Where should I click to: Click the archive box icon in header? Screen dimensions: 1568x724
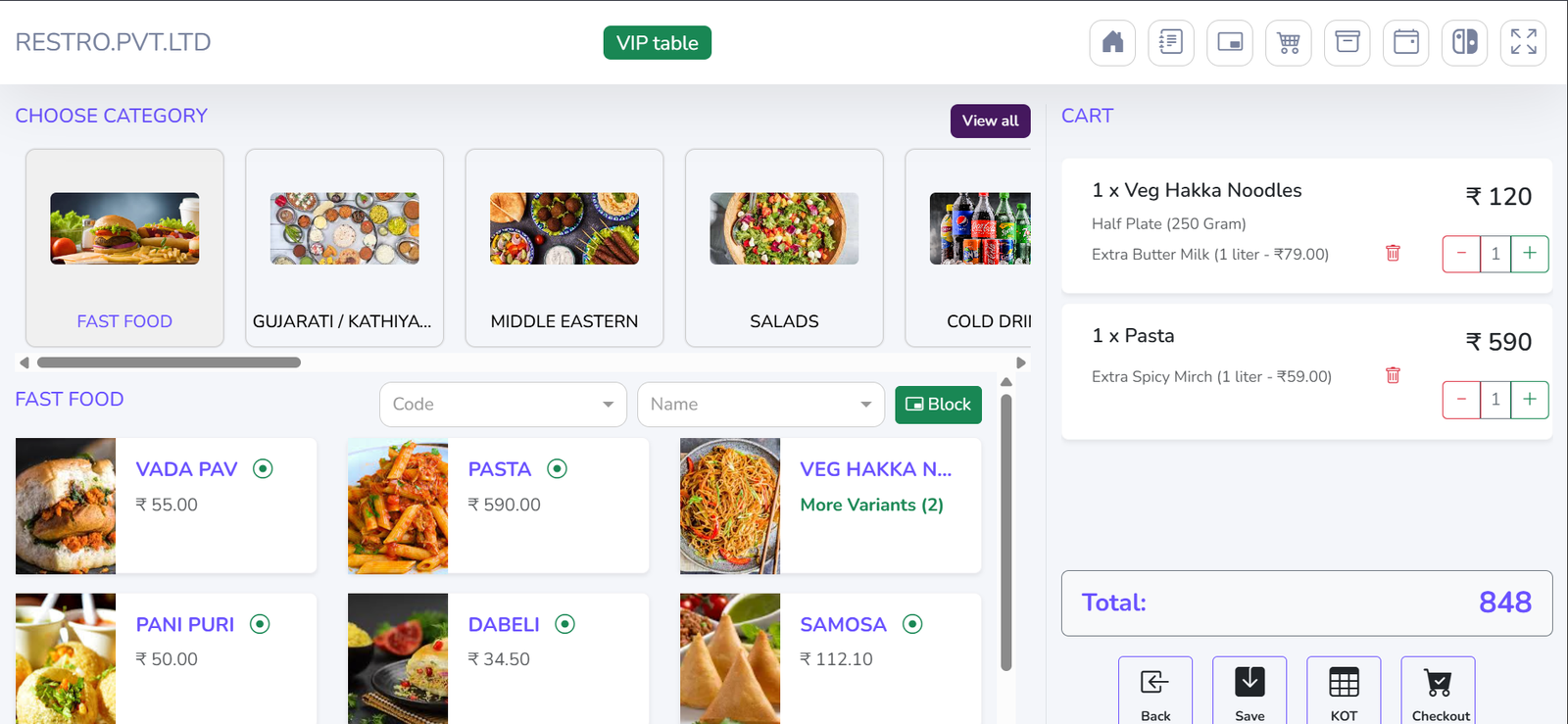tap(1347, 43)
